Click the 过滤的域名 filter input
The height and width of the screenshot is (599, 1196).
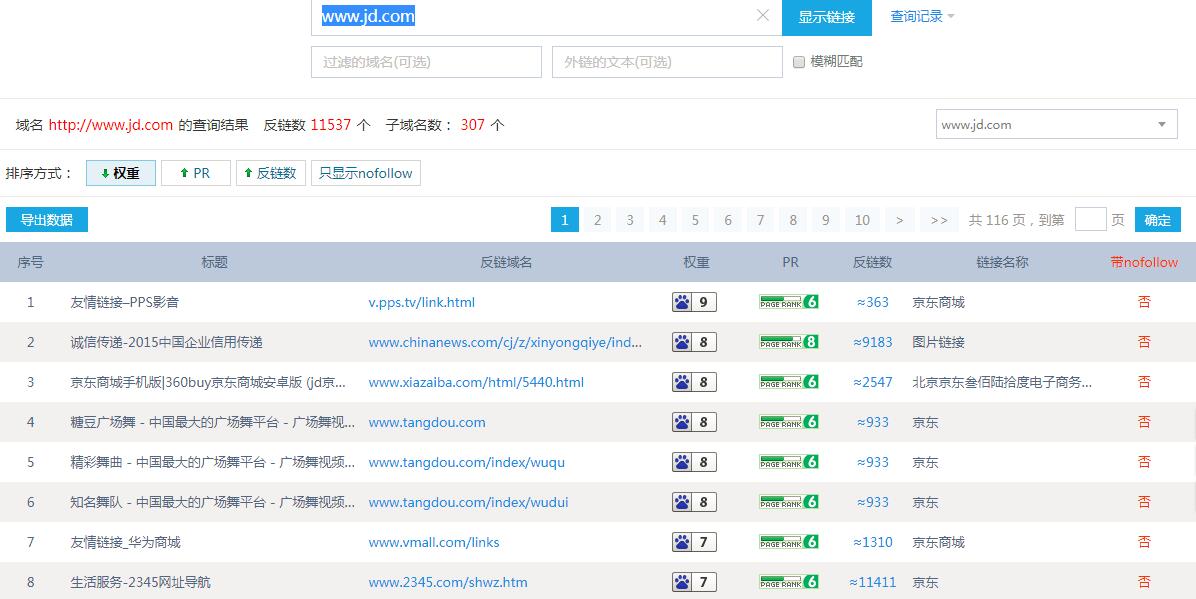(426, 62)
